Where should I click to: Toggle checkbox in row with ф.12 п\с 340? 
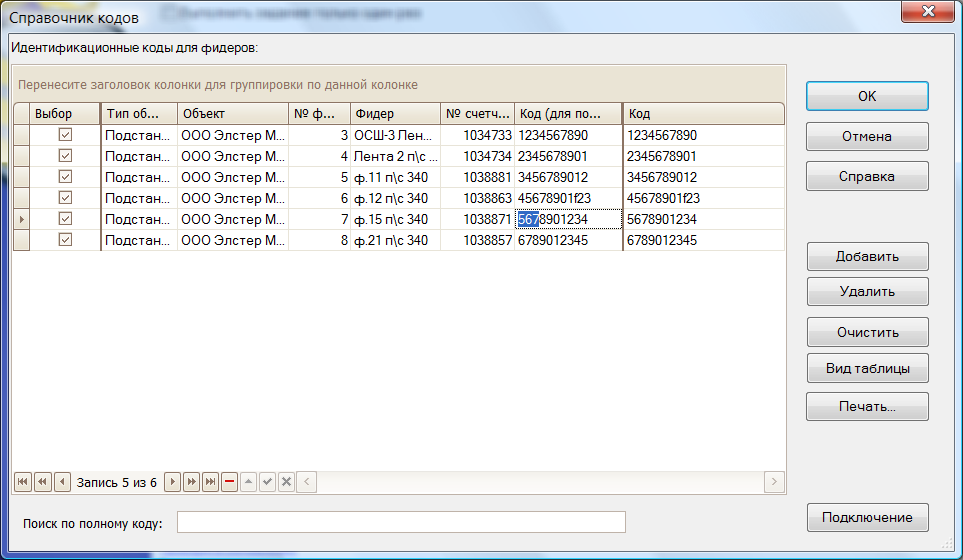coord(66,198)
